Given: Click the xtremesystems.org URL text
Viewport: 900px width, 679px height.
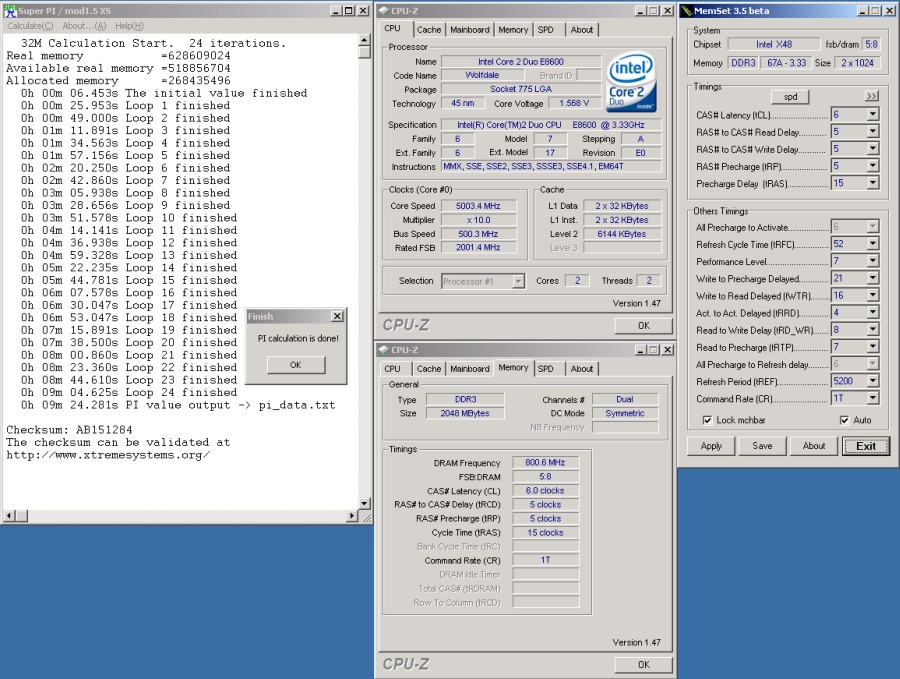Looking at the screenshot, I should click(108, 455).
